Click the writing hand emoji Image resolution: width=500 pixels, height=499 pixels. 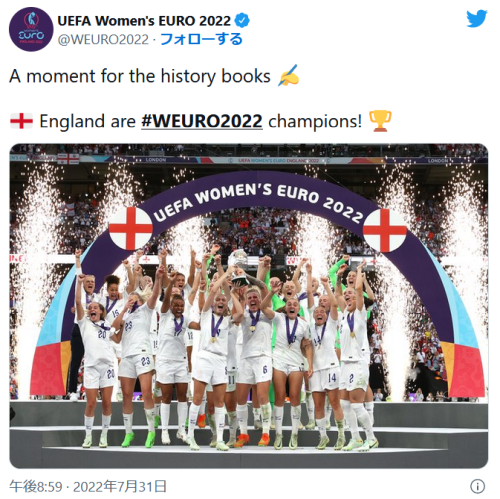[x=289, y=76]
